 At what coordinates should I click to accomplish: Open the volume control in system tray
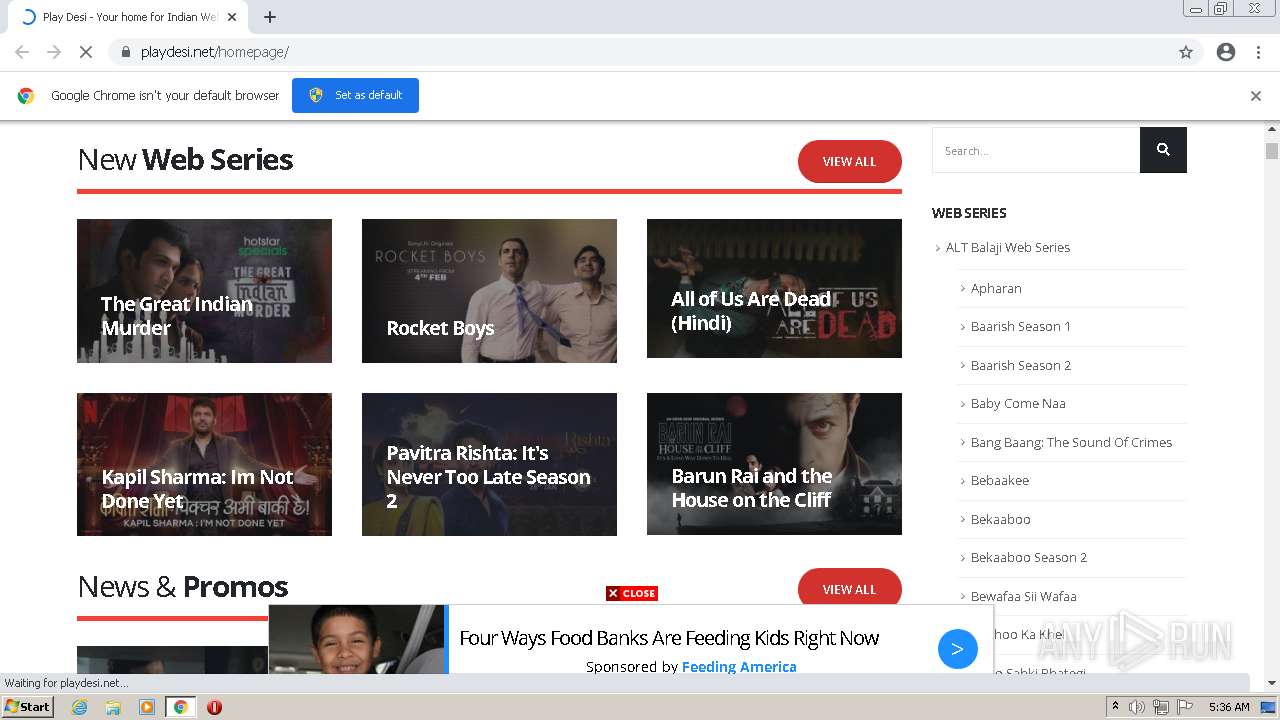[x=1137, y=707]
